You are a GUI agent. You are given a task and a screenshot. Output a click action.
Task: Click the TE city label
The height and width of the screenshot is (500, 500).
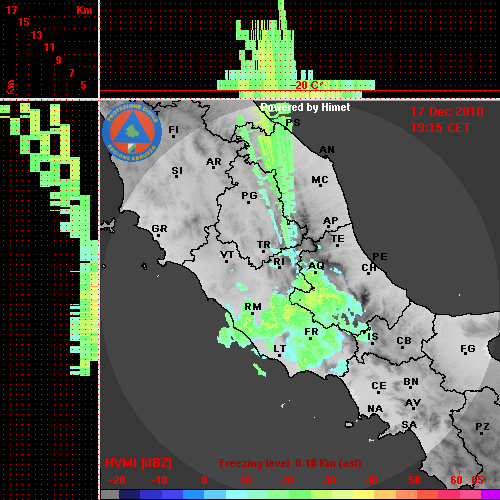(338, 239)
